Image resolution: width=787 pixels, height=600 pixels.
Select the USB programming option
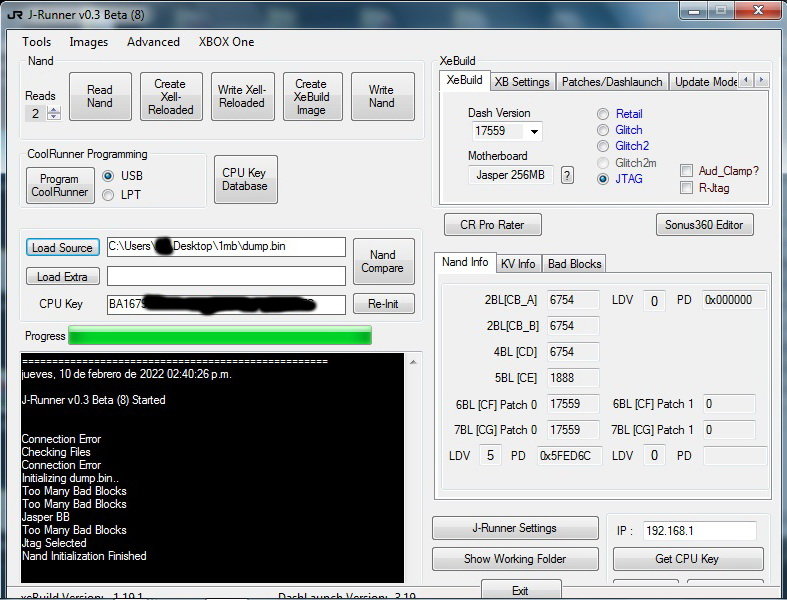point(107,176)
